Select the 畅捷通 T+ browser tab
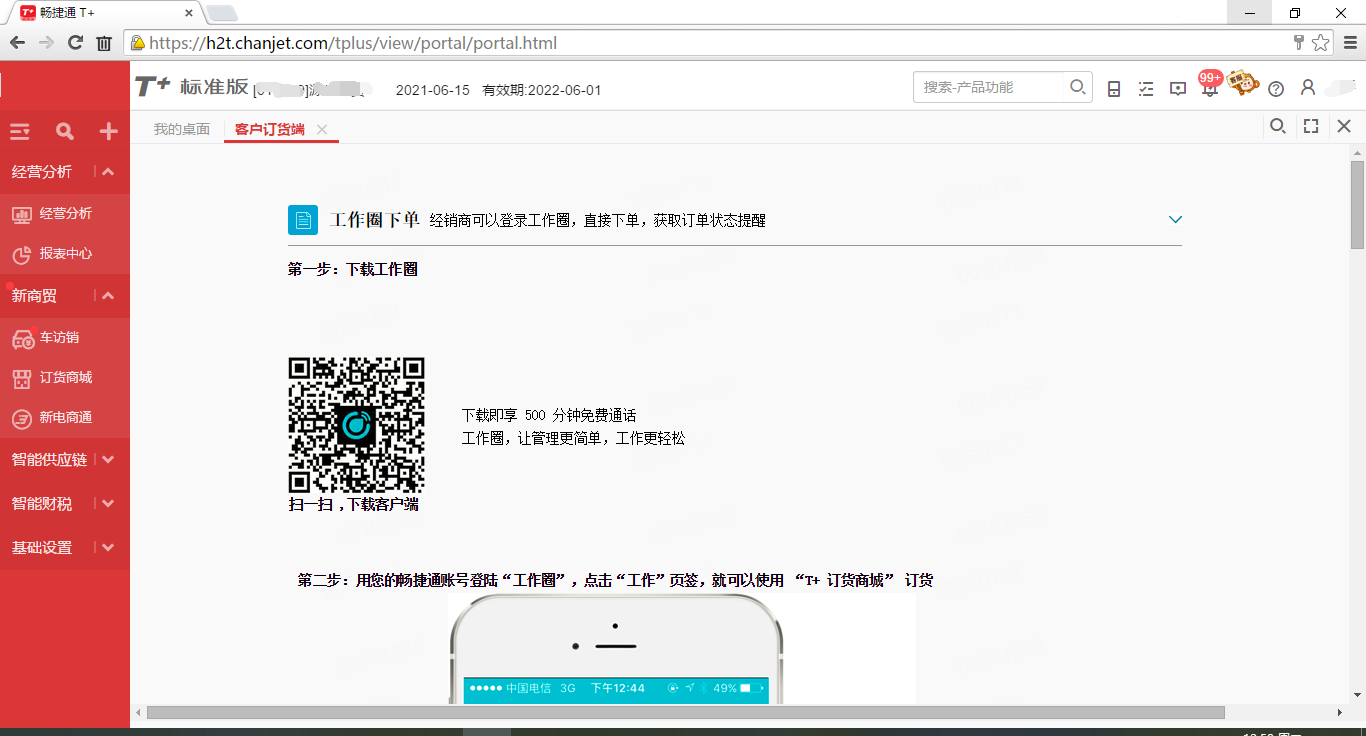The image size is (1366, 736). click(x=105, y=13)
